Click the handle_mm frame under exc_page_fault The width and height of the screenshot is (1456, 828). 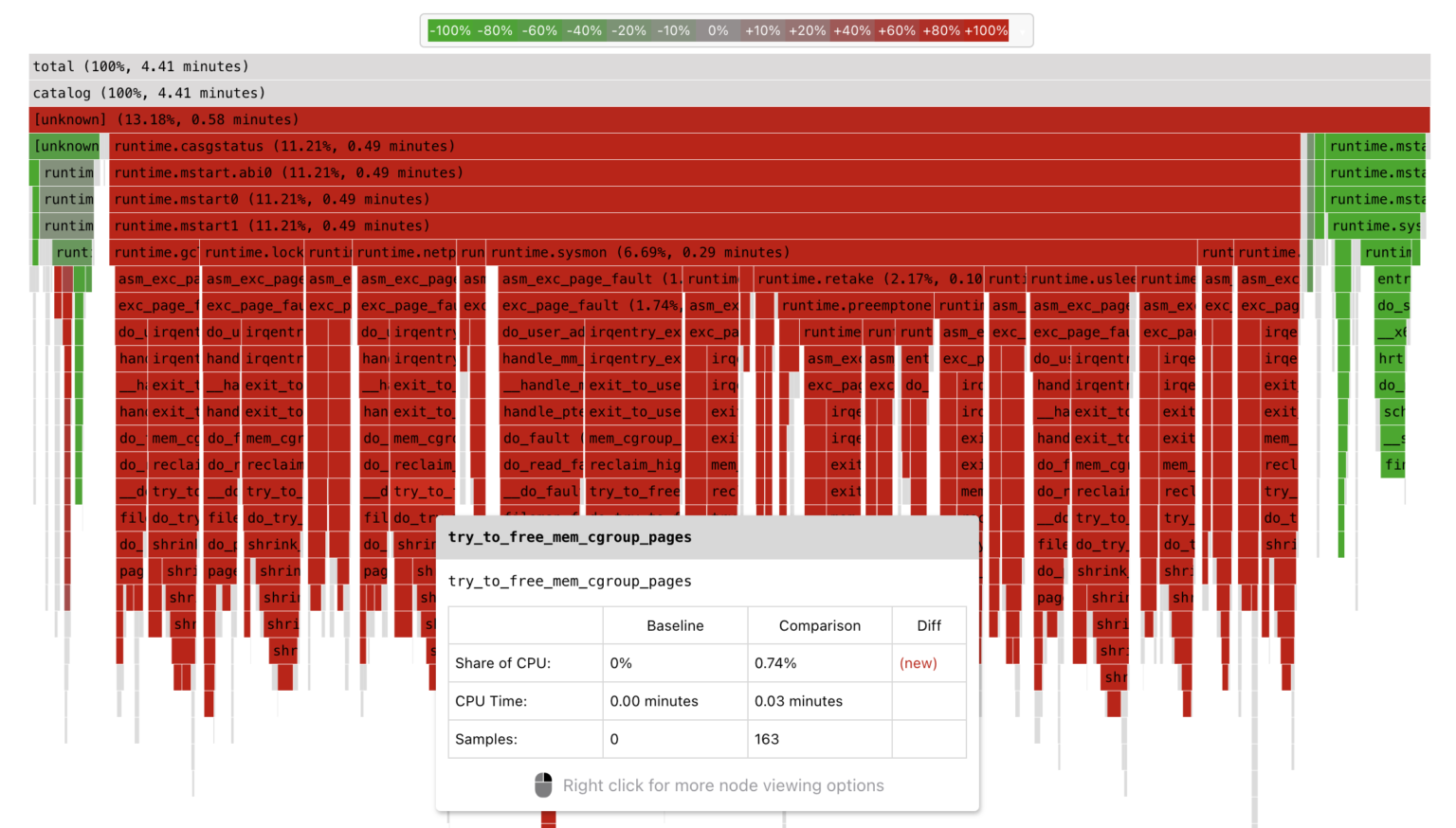point(542,358)
